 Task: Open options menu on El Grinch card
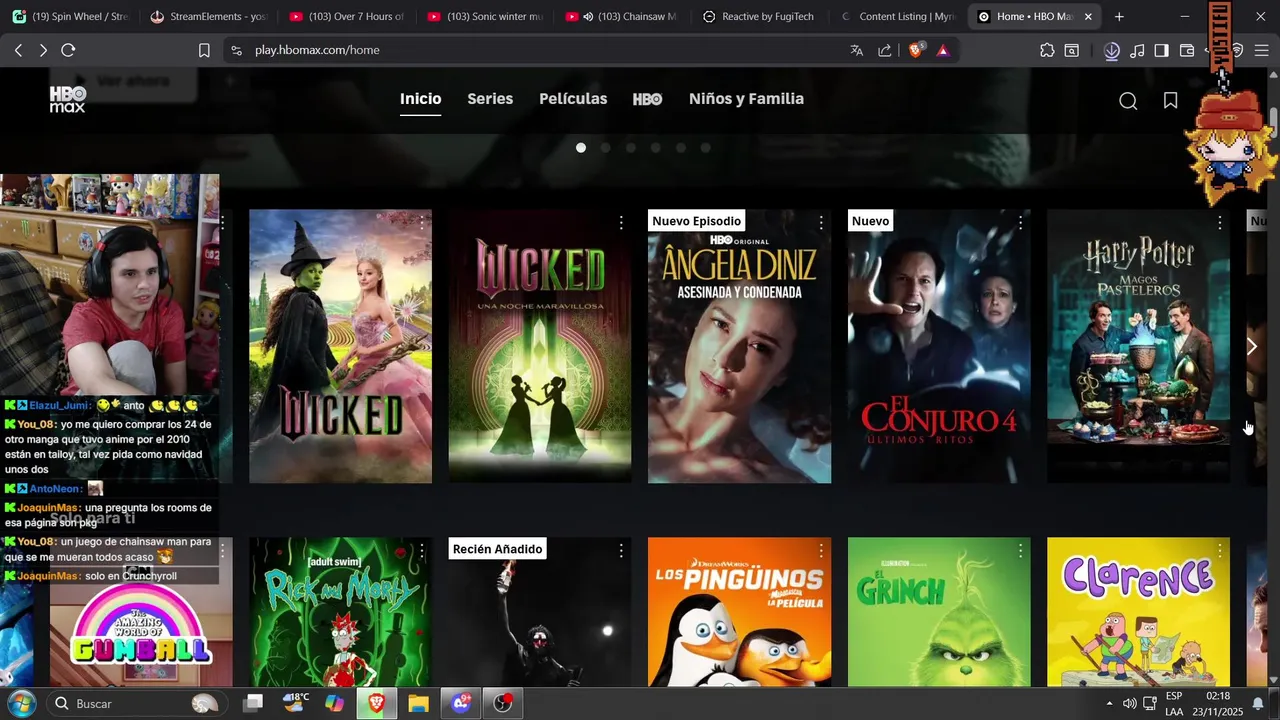pyautogui.click(x=1021, y=550)
